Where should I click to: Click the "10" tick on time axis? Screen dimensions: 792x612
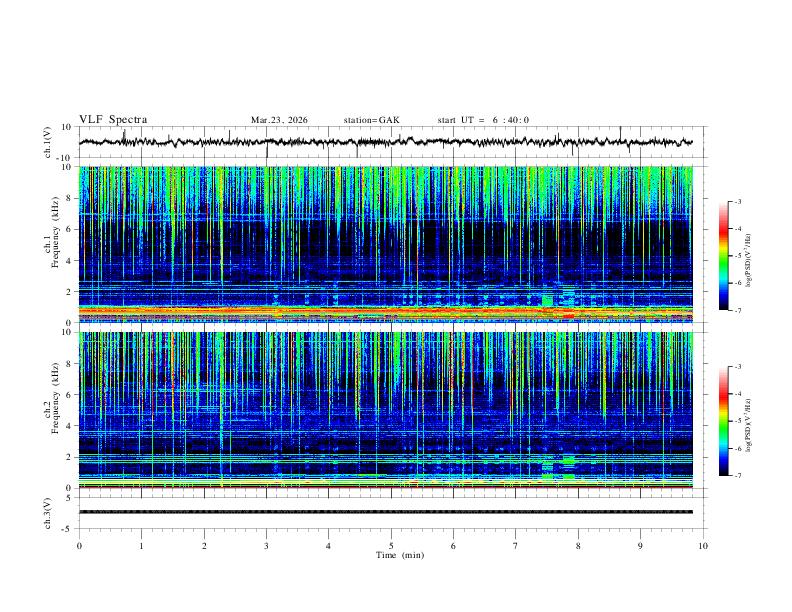click(703, 546)
